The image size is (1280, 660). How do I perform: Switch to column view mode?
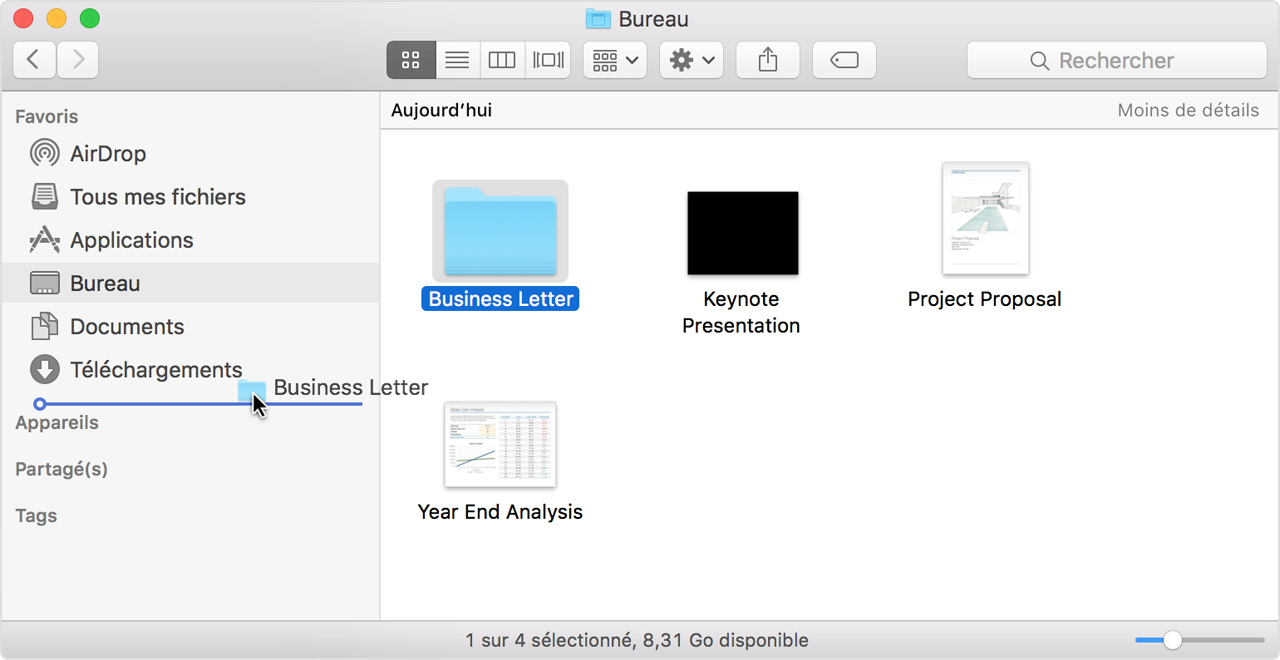point(502,60)
